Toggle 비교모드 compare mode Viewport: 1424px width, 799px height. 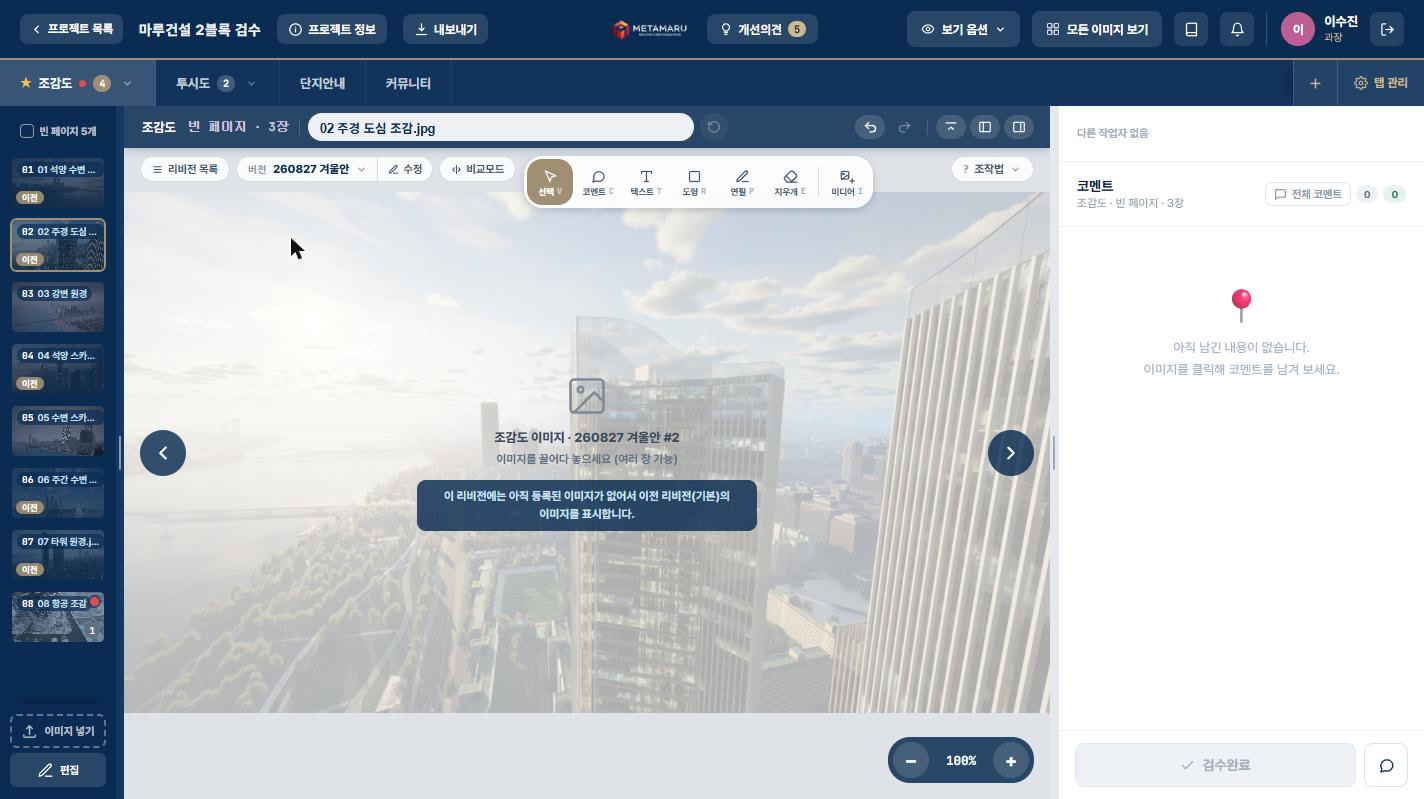[x=478, y=169]
